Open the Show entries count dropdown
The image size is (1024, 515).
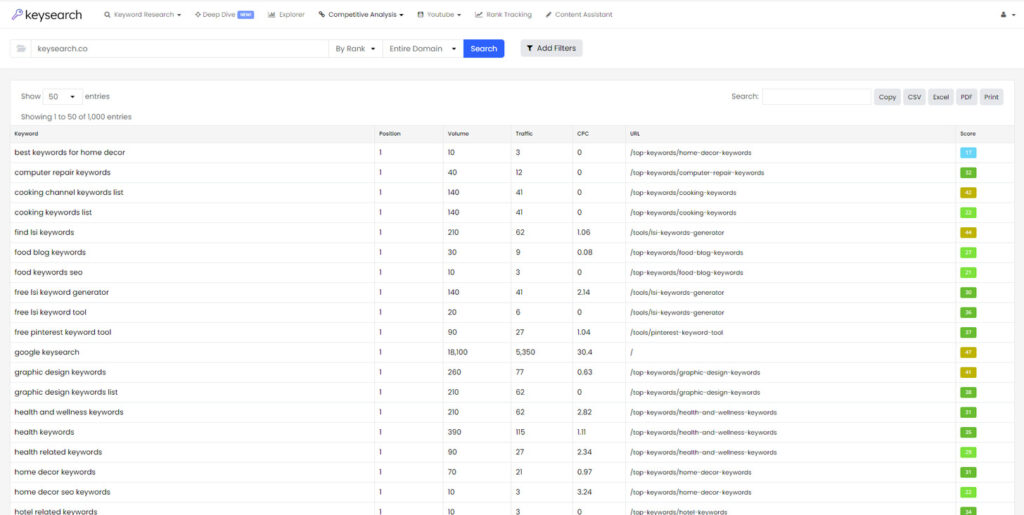click(x=63, y=97)
